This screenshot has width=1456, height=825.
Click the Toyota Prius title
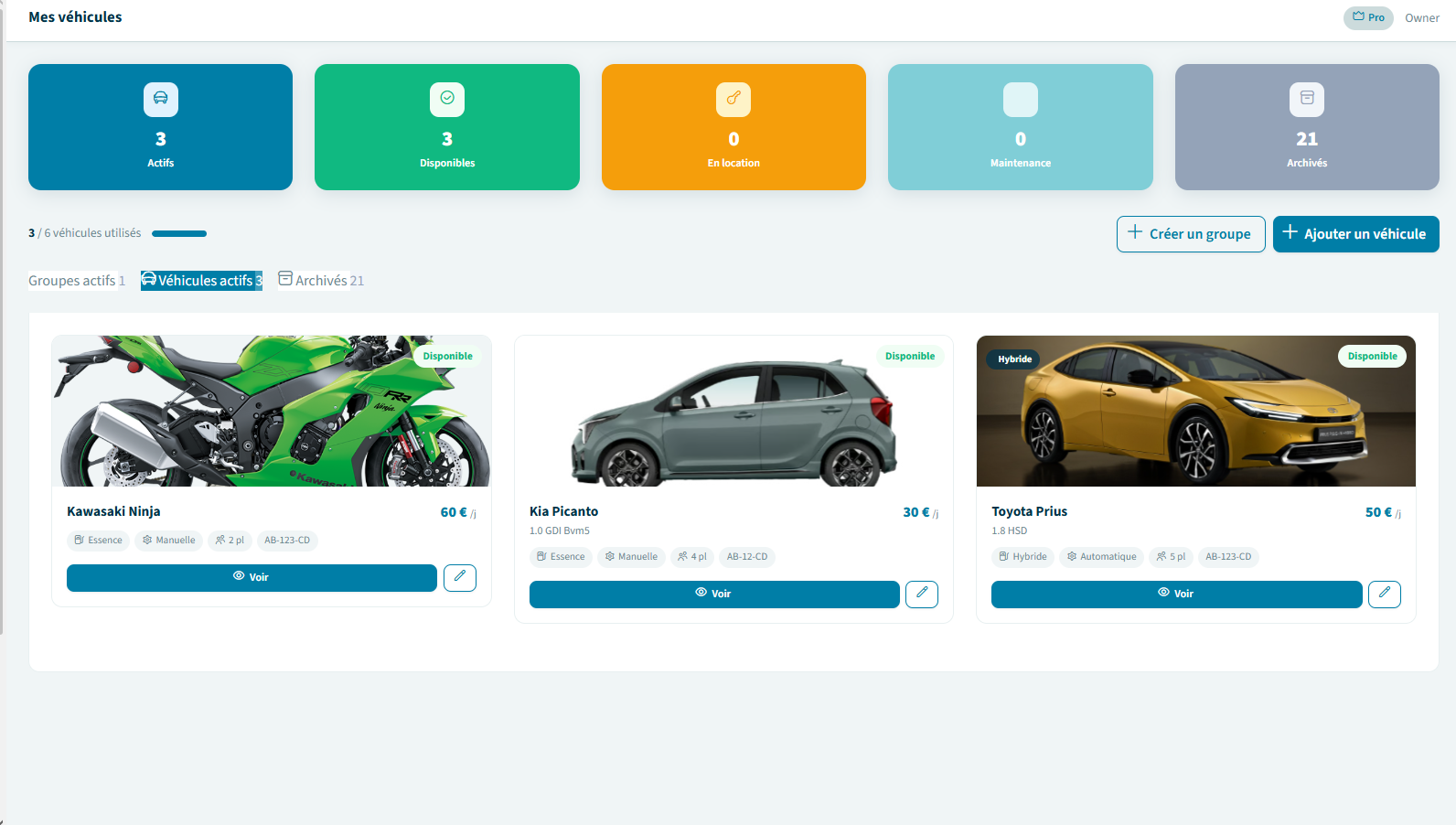[1030, 511]
